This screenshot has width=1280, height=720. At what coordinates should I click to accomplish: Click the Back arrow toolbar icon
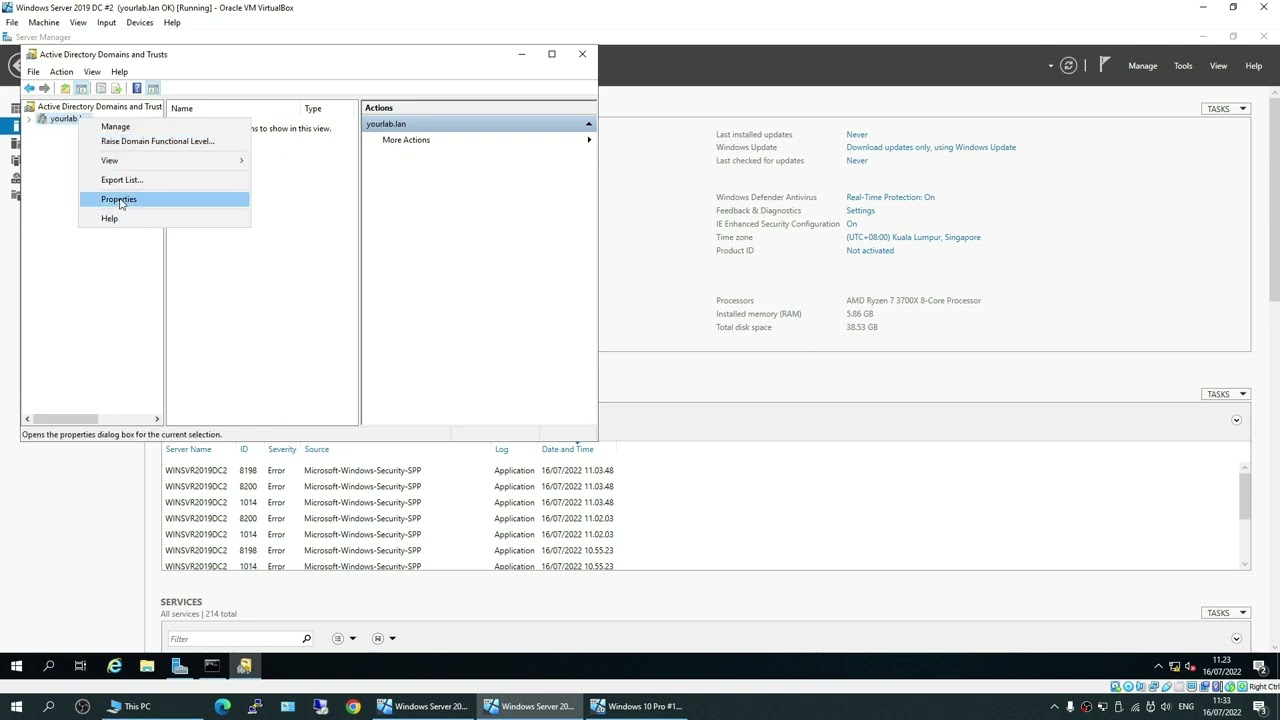tap(29, 89)
